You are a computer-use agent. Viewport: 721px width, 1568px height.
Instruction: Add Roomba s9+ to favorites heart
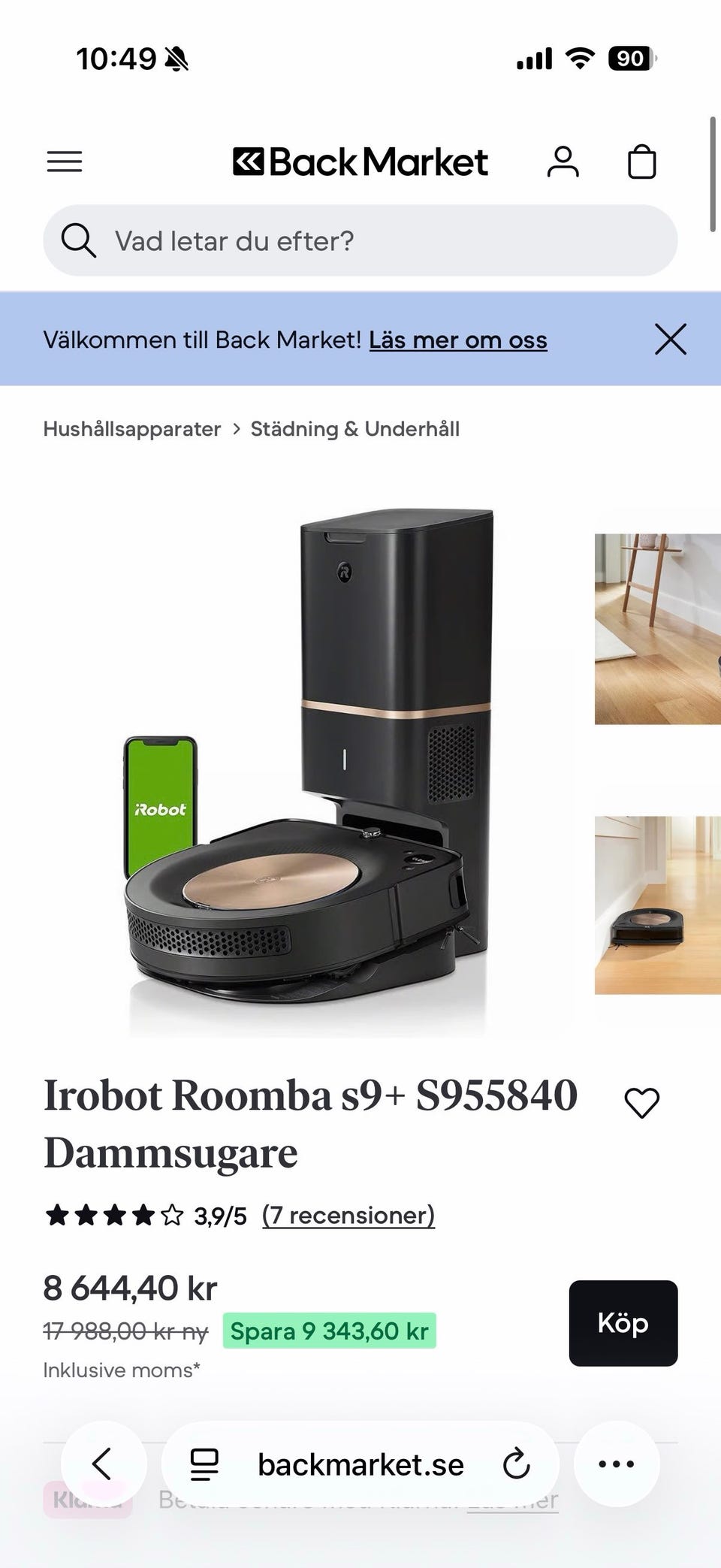click(641, 1103)
